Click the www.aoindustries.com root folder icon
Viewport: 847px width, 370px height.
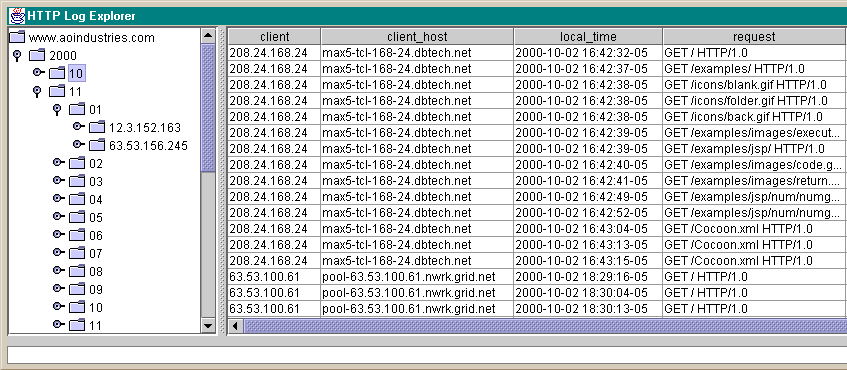click(x=17, y=37)
